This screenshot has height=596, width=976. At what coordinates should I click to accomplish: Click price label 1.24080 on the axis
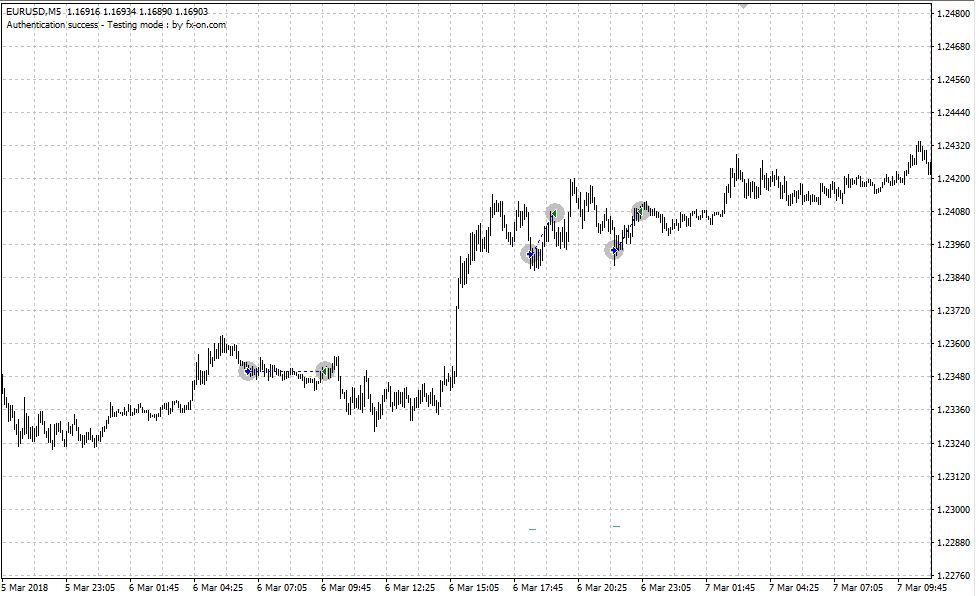953,212
